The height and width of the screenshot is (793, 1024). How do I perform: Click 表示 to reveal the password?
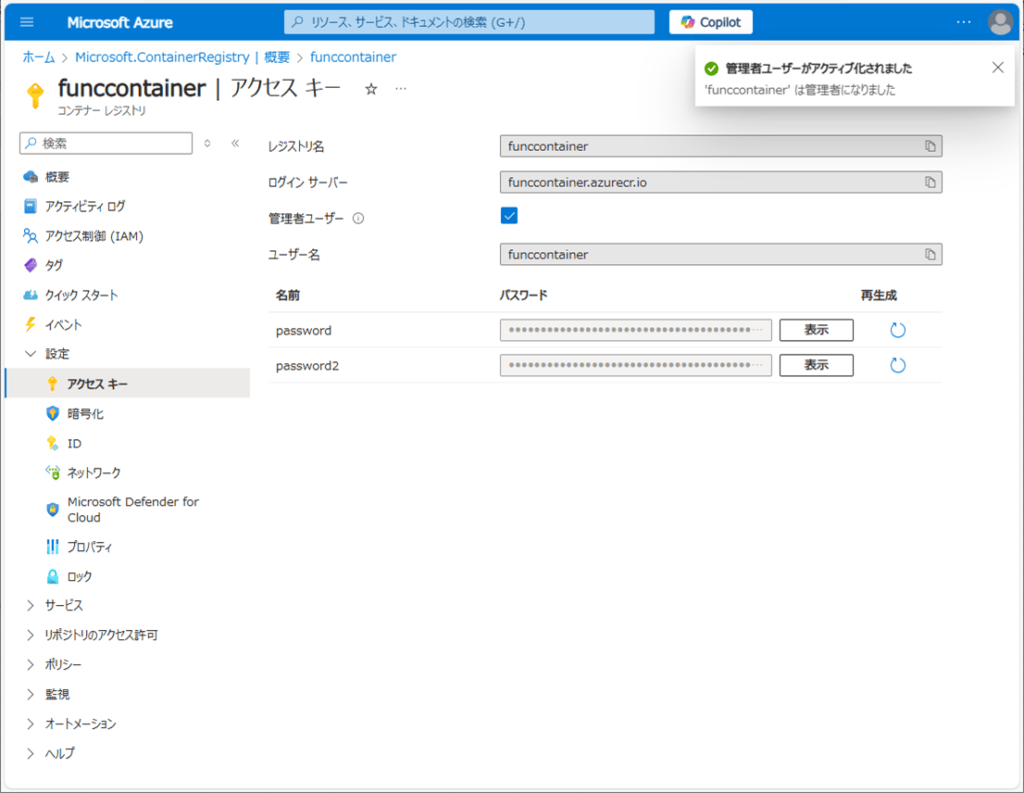[x=816, y=329]
